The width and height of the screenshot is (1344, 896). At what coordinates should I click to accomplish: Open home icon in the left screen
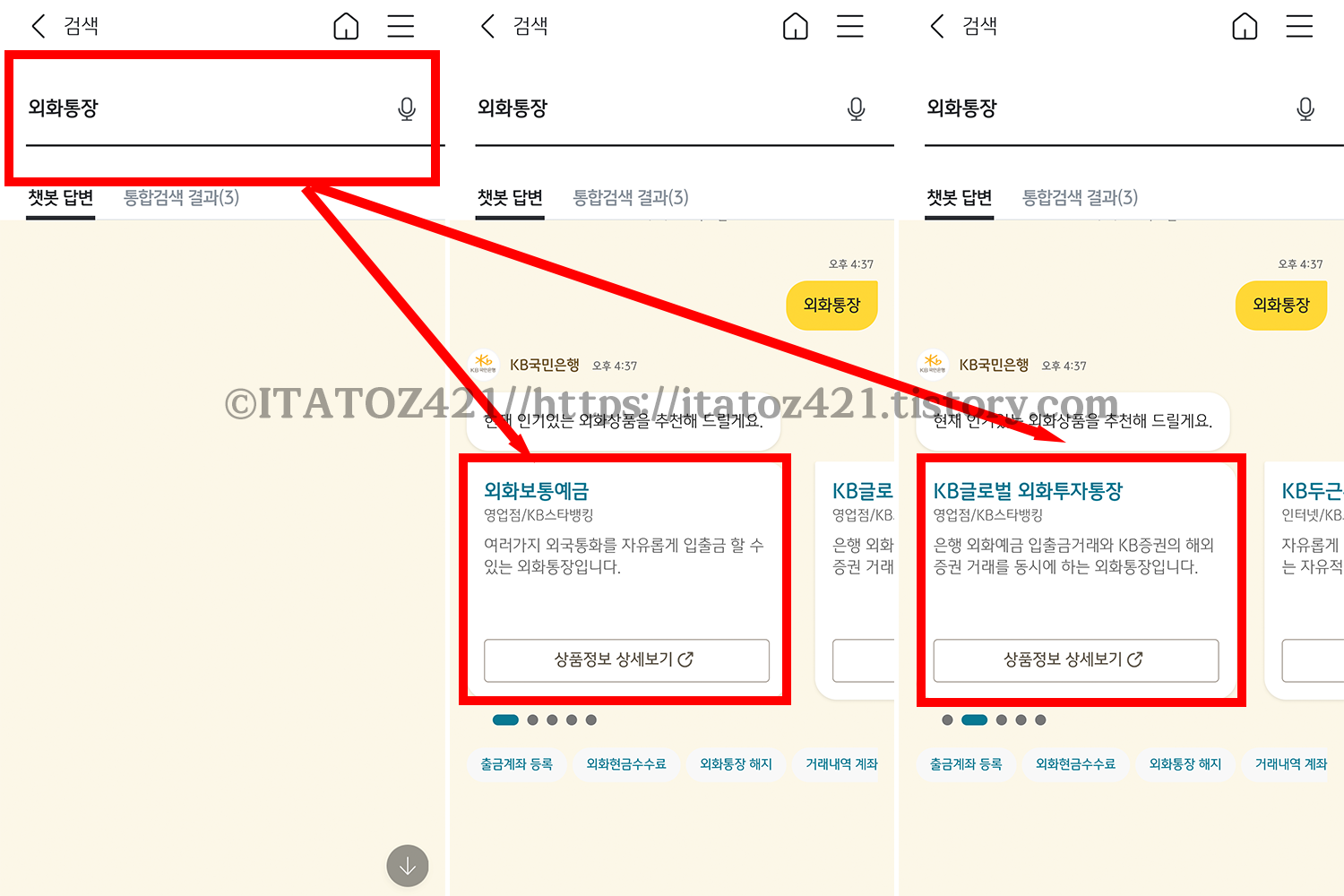[346, 26]
